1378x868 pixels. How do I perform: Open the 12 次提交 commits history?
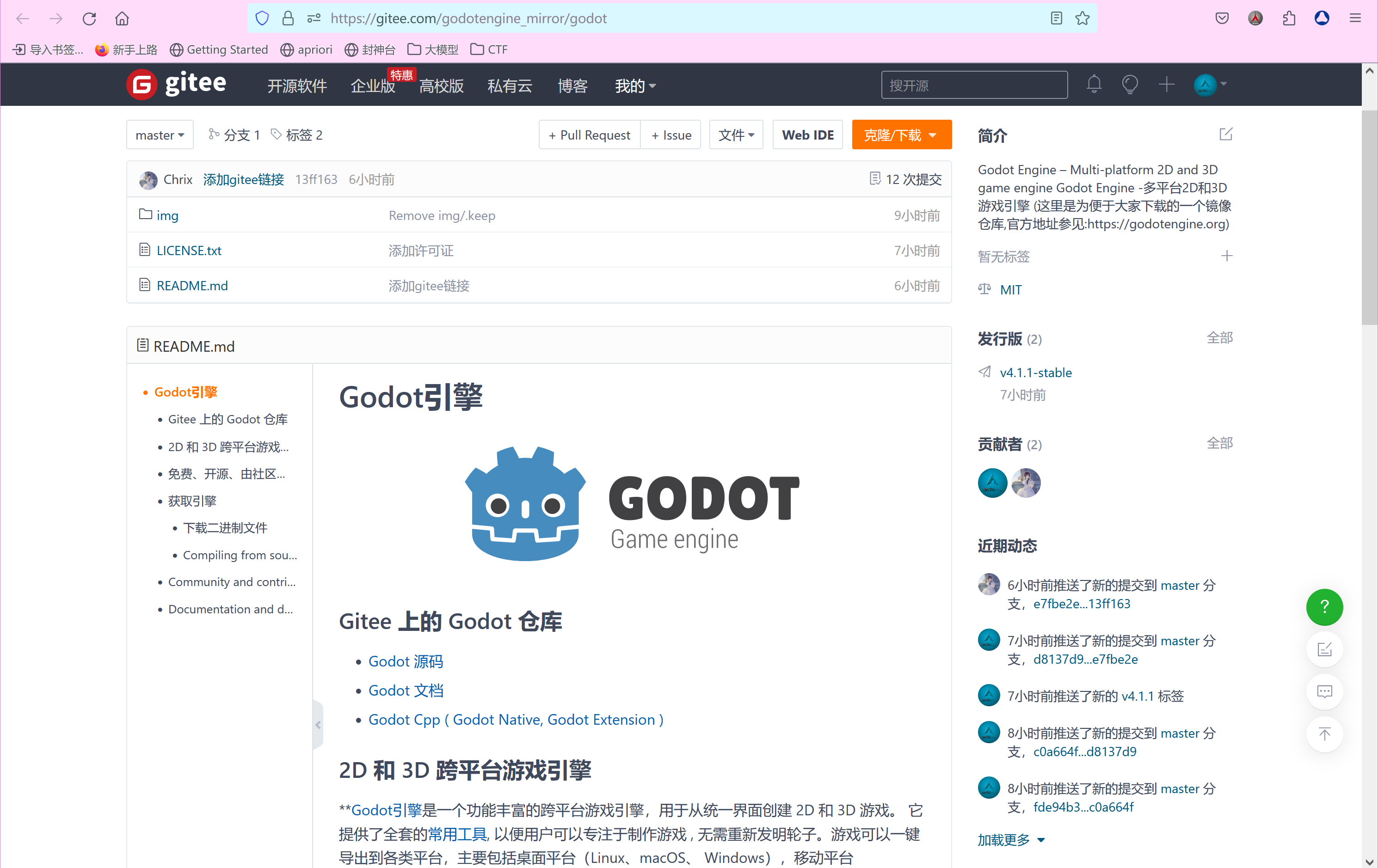[x=905, y=179]
